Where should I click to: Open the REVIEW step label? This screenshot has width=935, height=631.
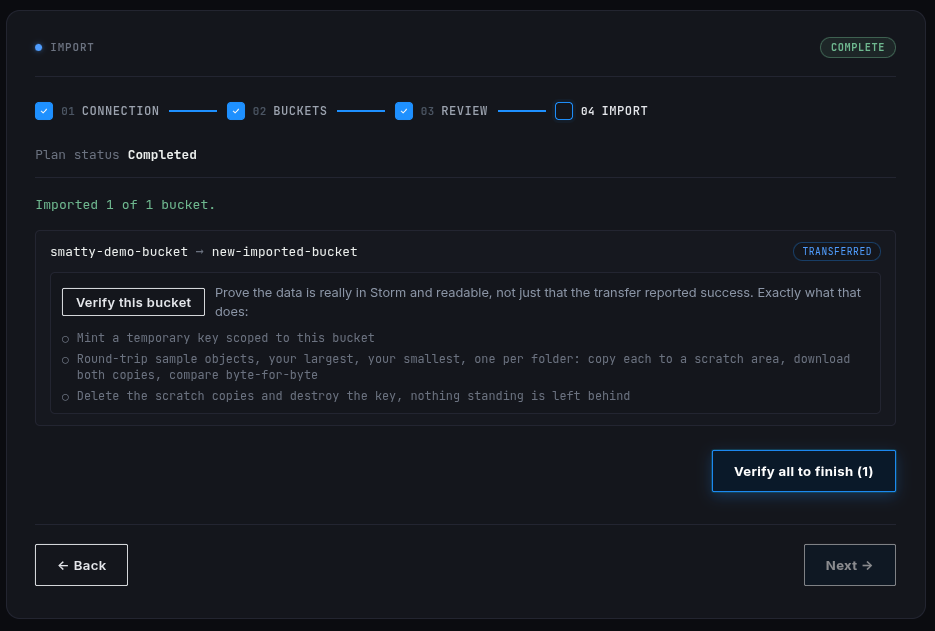click(x=465, y=111)
